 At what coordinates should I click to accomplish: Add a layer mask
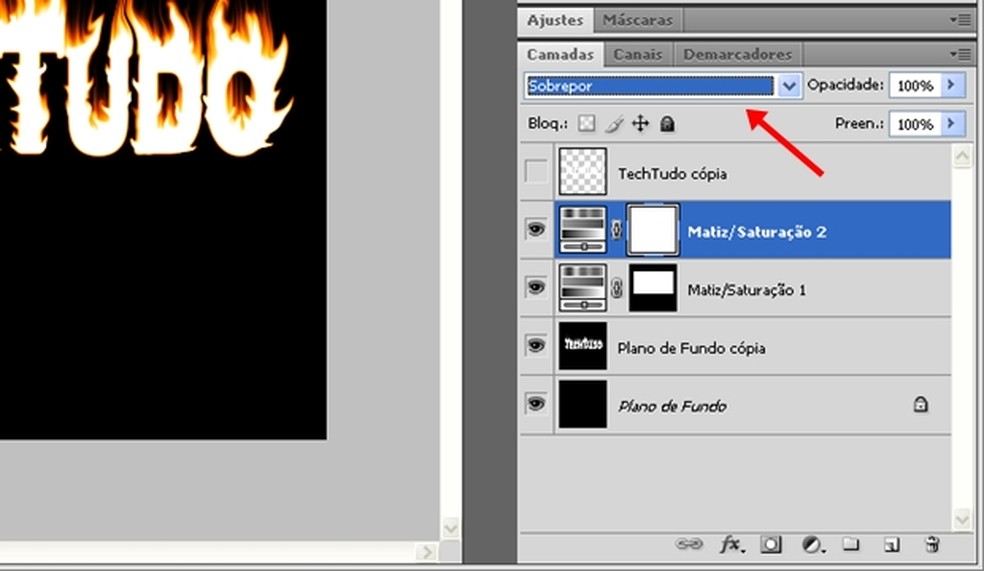(x=771, y=544)
